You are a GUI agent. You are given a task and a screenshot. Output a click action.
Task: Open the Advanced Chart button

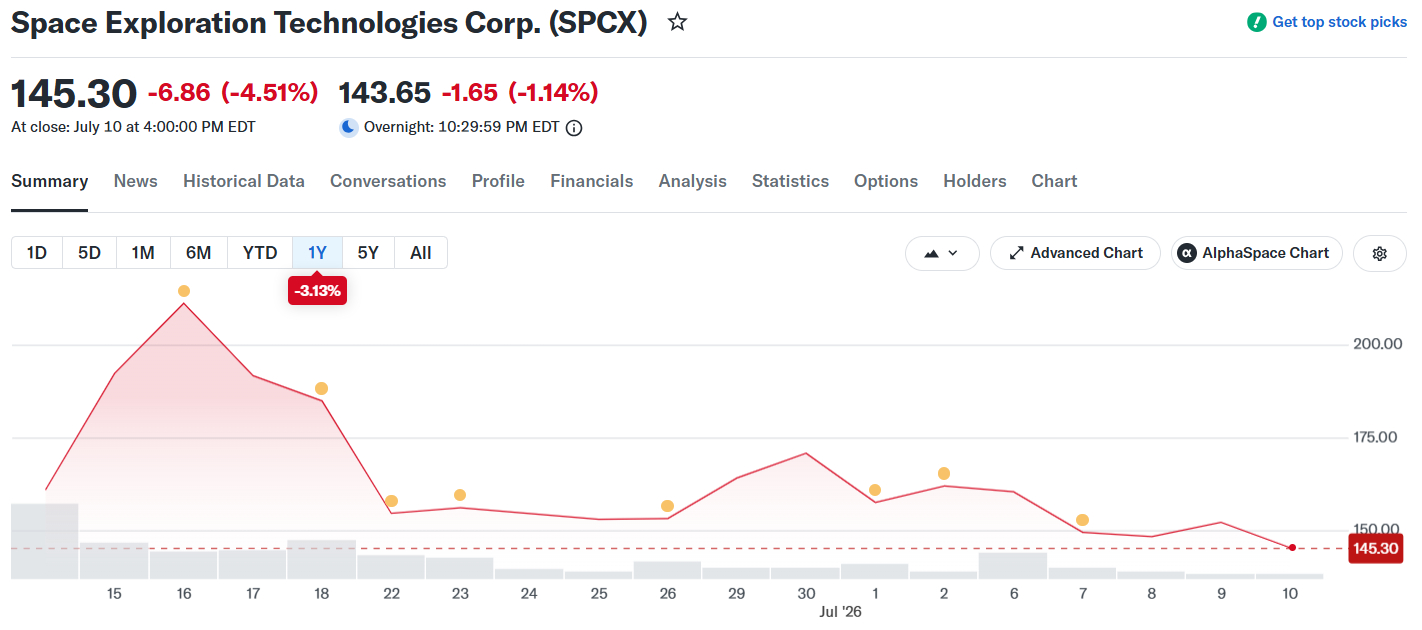(x=1075, y=253)
